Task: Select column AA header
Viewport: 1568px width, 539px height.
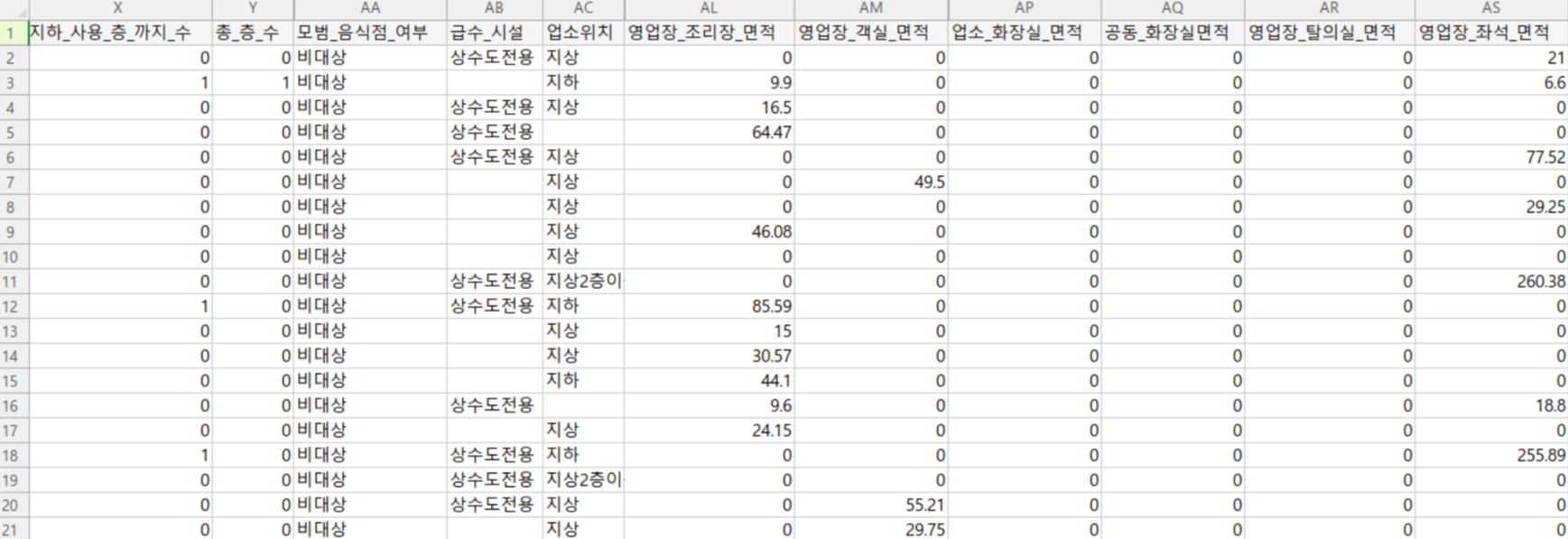Action: point(370,8)
